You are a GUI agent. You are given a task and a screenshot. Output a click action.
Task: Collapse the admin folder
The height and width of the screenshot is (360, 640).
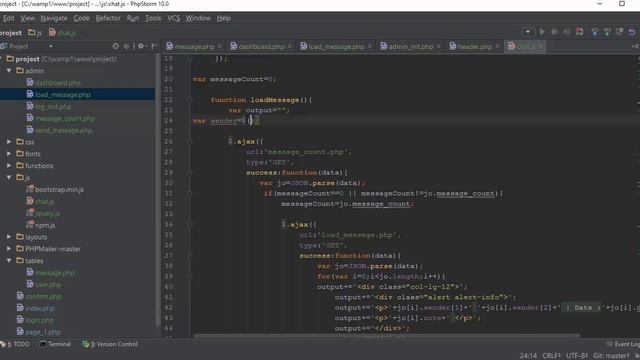(9, 71)
